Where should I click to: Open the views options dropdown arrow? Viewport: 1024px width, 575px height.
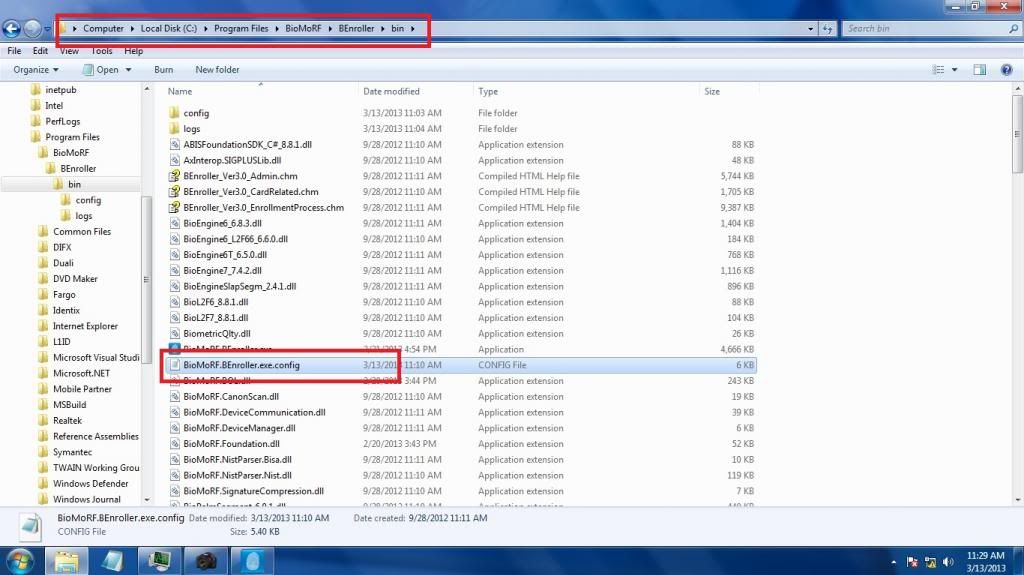pyautogui.click(x=954, y=69)
